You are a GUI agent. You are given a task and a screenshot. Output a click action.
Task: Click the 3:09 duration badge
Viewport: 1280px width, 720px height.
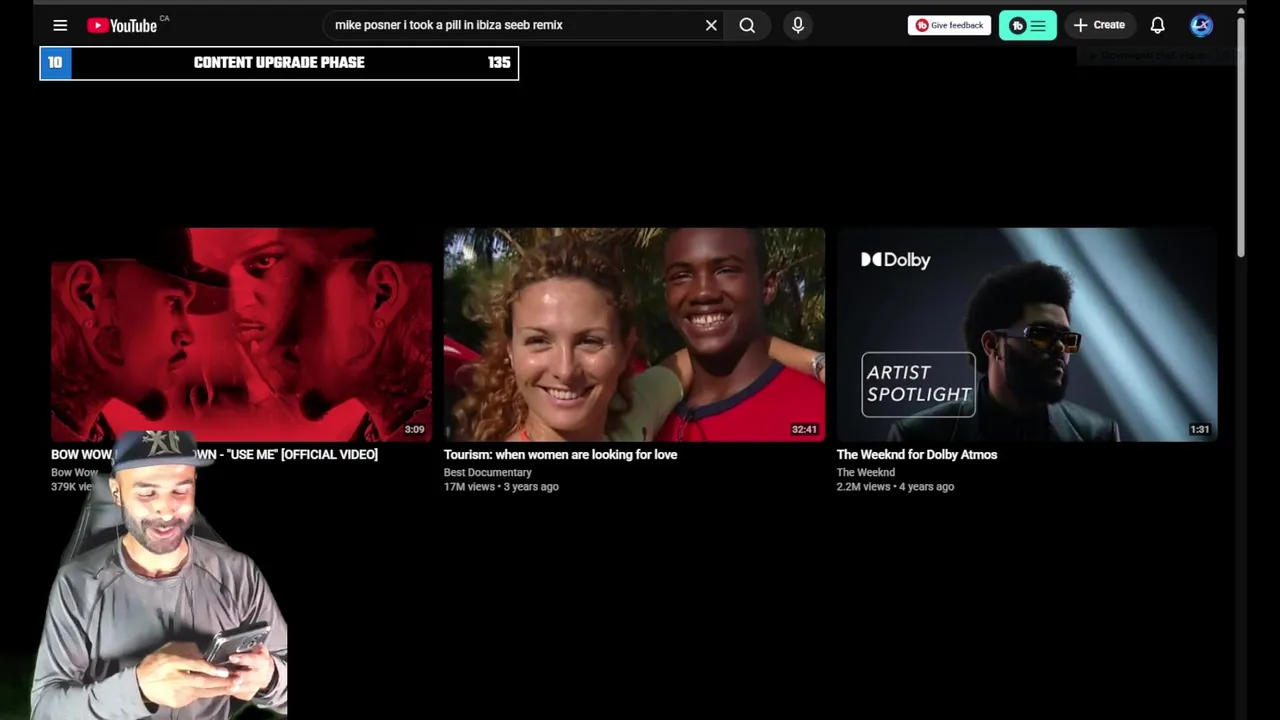414,429
